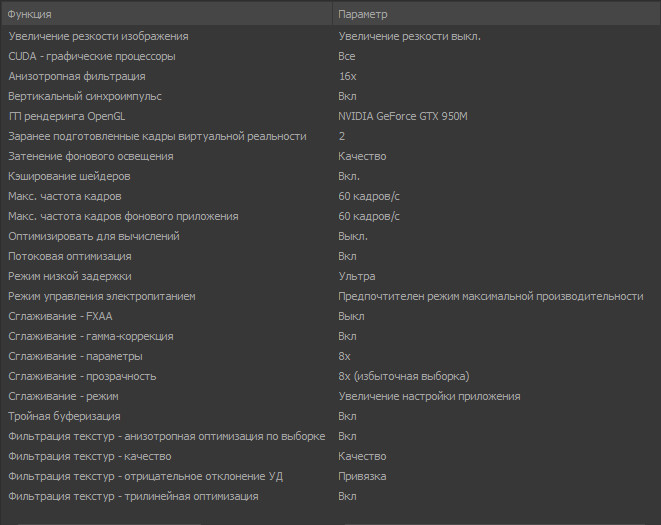
Task: Open the "Все" value for CUDA processors
Action: pos(347,56)
